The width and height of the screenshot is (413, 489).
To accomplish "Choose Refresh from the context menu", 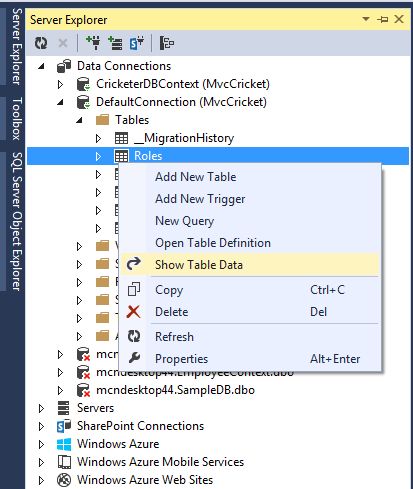I will point(250,336).
